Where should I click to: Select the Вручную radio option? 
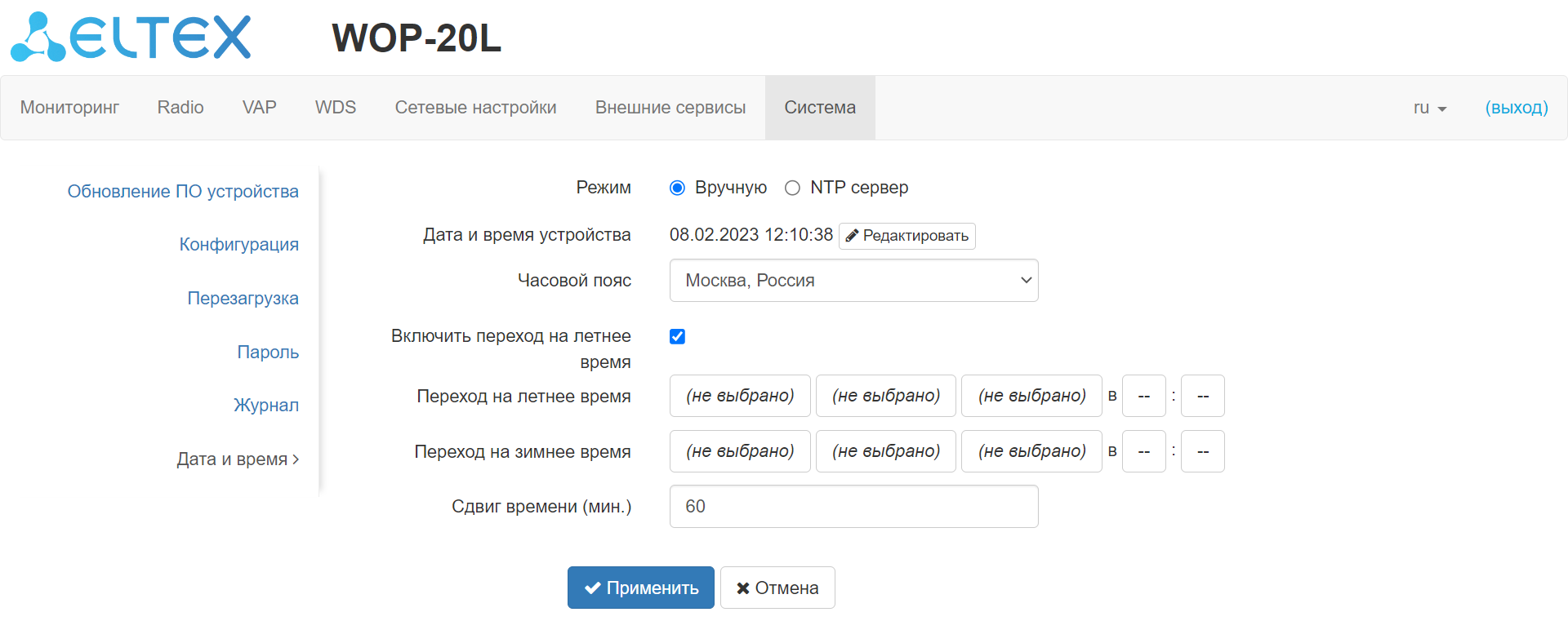677,189
